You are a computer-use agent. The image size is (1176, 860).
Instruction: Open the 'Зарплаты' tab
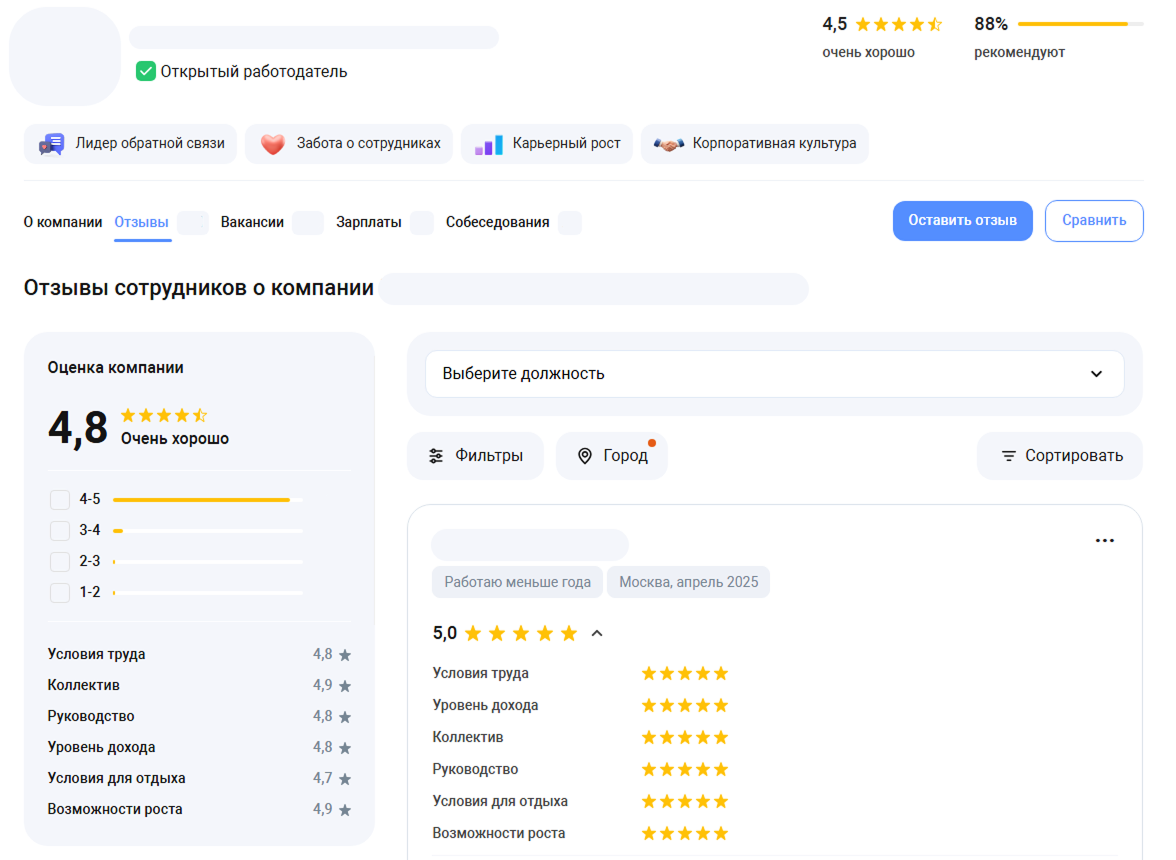(369, 222)
